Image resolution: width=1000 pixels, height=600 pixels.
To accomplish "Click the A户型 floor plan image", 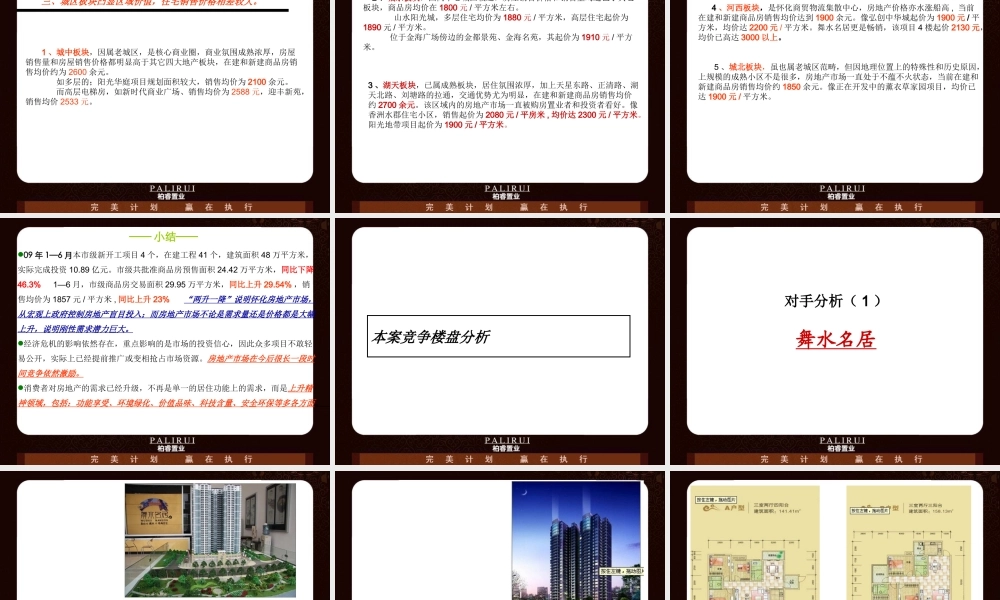I will tap(755, 543).
